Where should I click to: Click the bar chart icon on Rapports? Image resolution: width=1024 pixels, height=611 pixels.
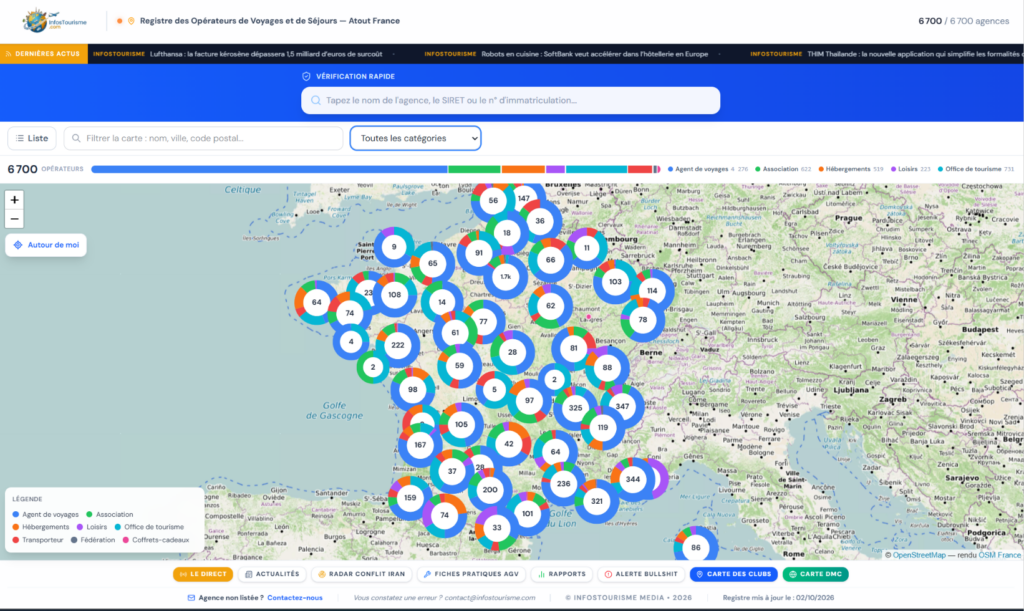coord(541,574)
